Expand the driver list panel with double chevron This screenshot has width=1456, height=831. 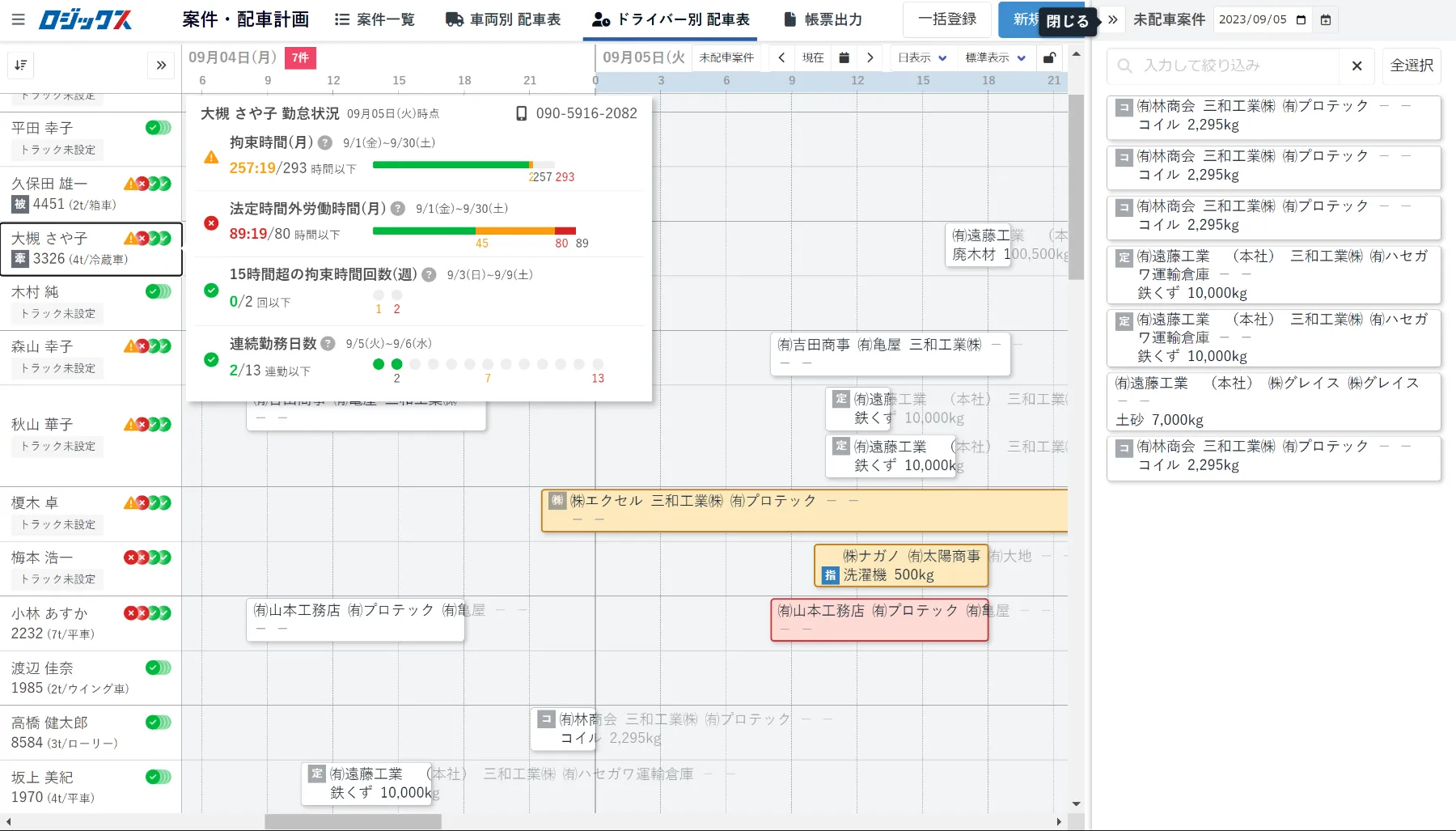point(161,65)
